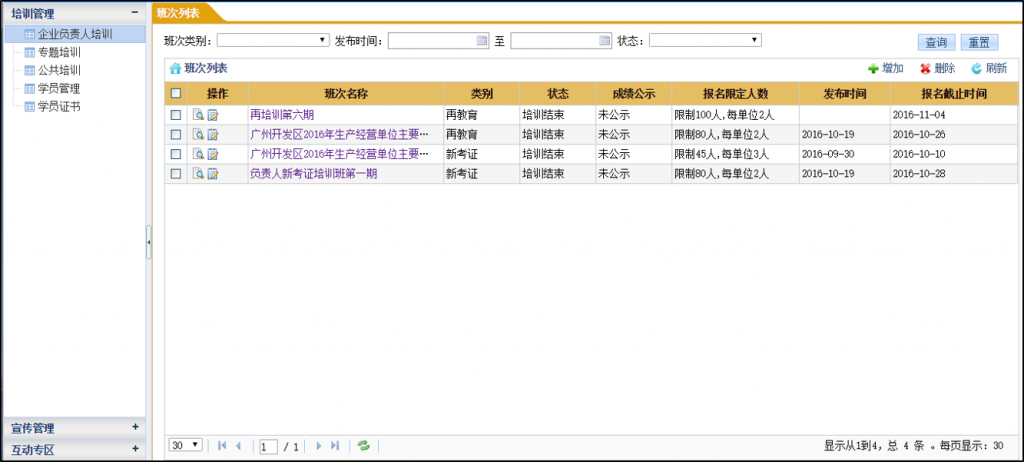The width and height of the screenshot is (1024, 462).
Task: Click the 查询 search button
Action: tap(936, 42)
